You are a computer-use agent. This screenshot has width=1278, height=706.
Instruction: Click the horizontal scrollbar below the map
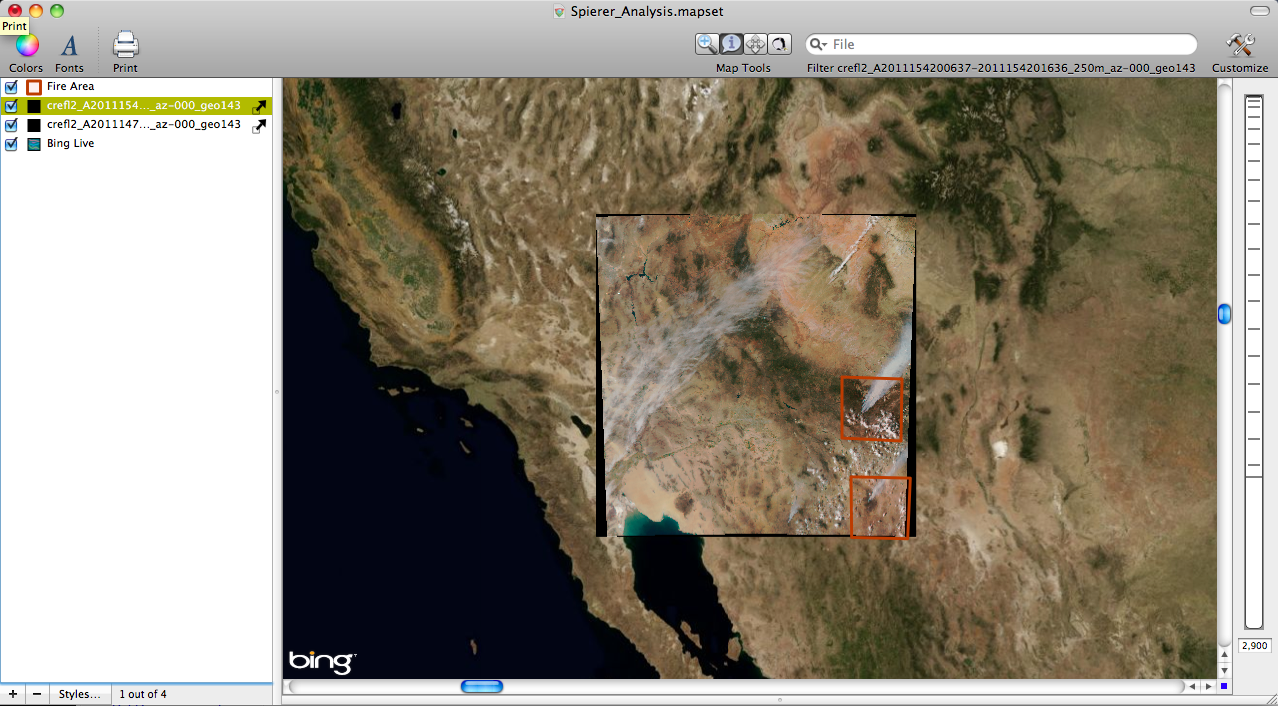pyautogui.click(x=483, y=686)
